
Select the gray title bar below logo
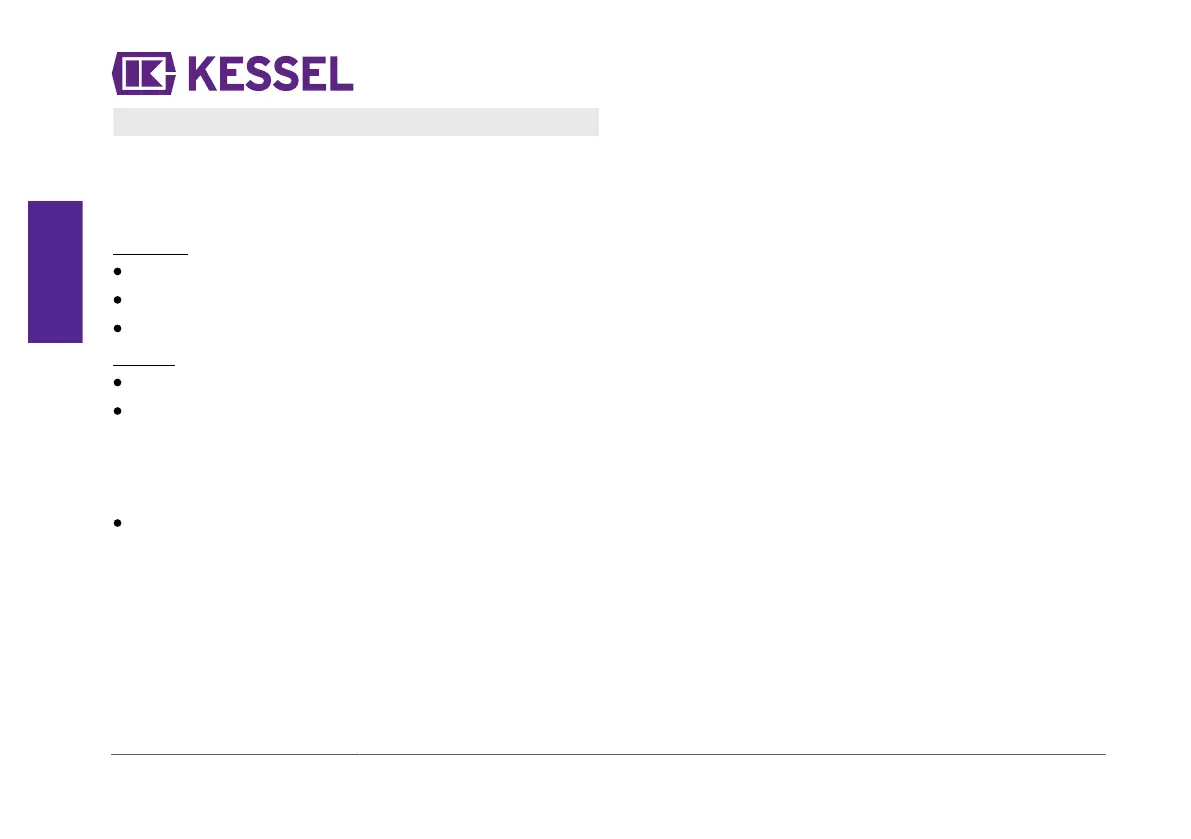(355, 121)
